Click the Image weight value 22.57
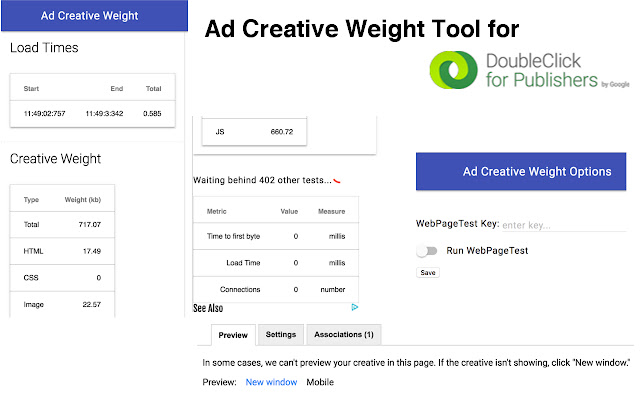This screenshot has height=400, width=640. point(91,304)
